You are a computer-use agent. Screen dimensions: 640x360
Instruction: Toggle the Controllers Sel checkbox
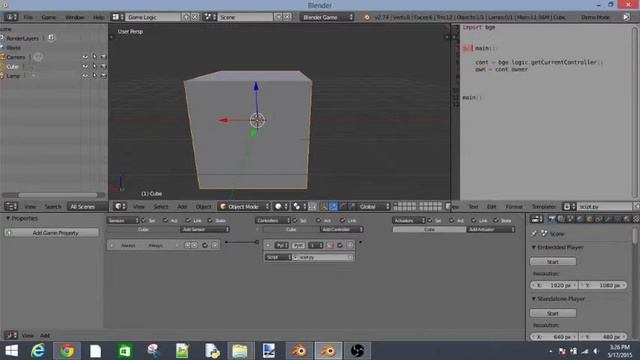click(295, 220)
